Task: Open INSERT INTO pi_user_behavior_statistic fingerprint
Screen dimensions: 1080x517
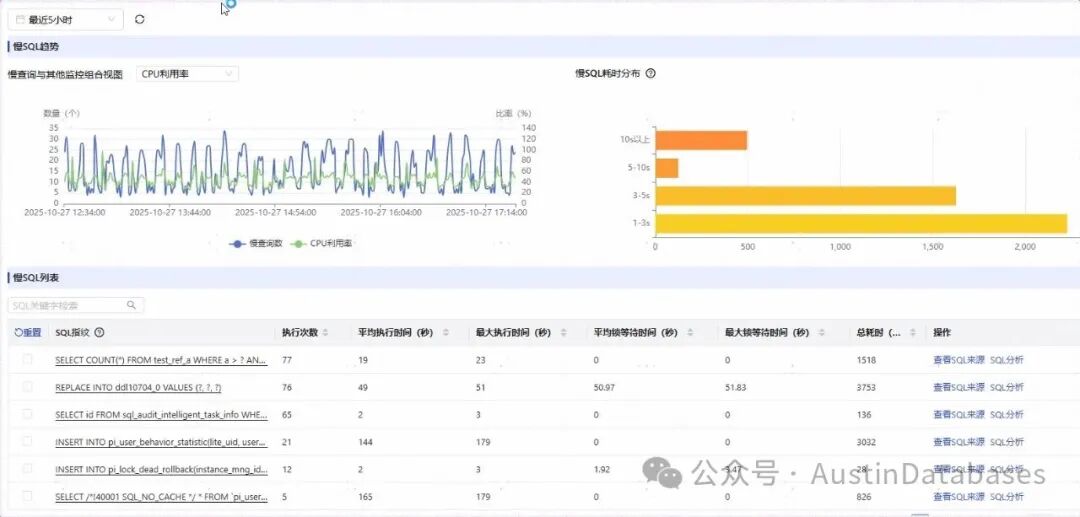Action: point(161,442)
